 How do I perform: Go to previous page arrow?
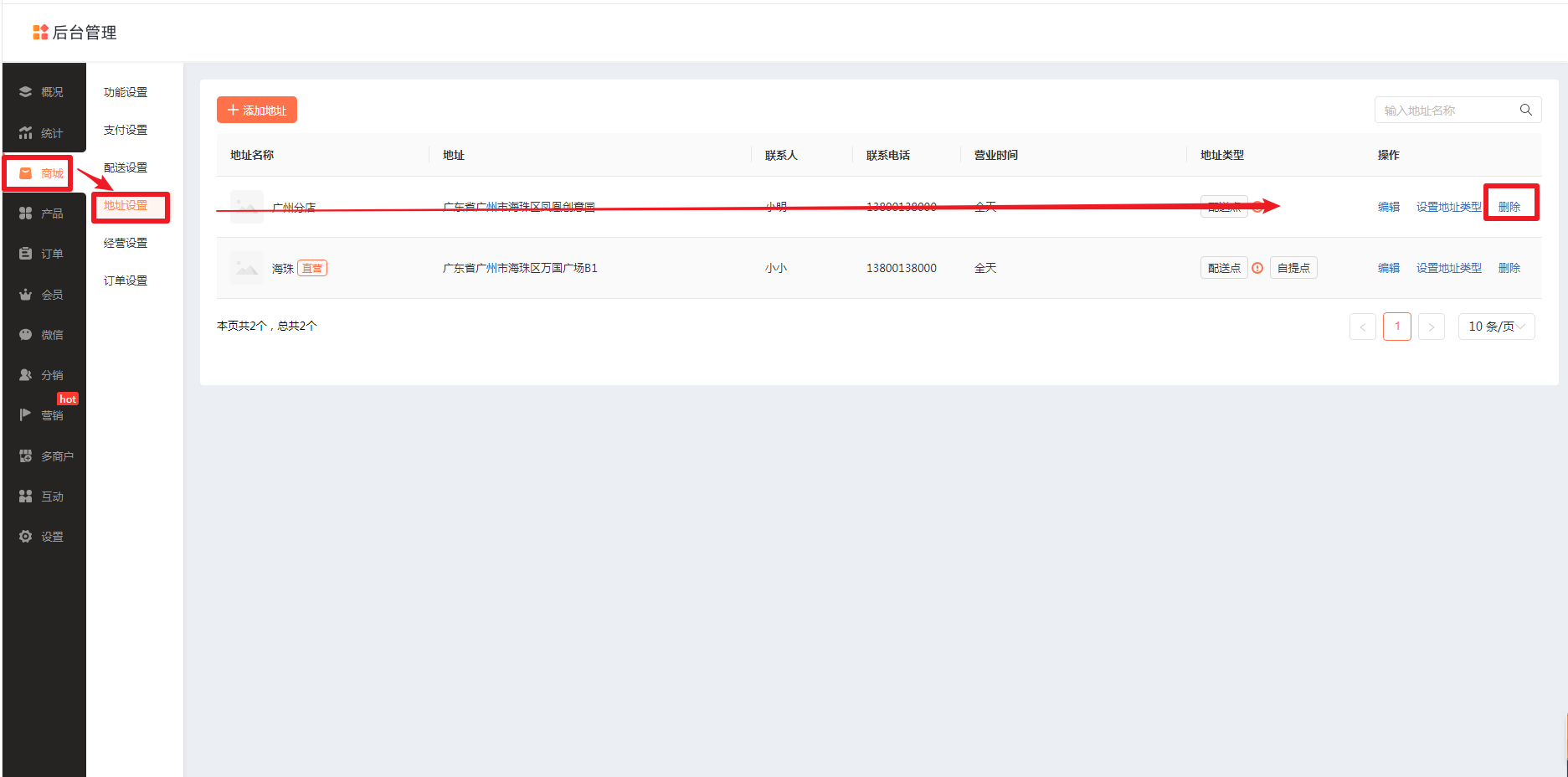pos(1363,327)
